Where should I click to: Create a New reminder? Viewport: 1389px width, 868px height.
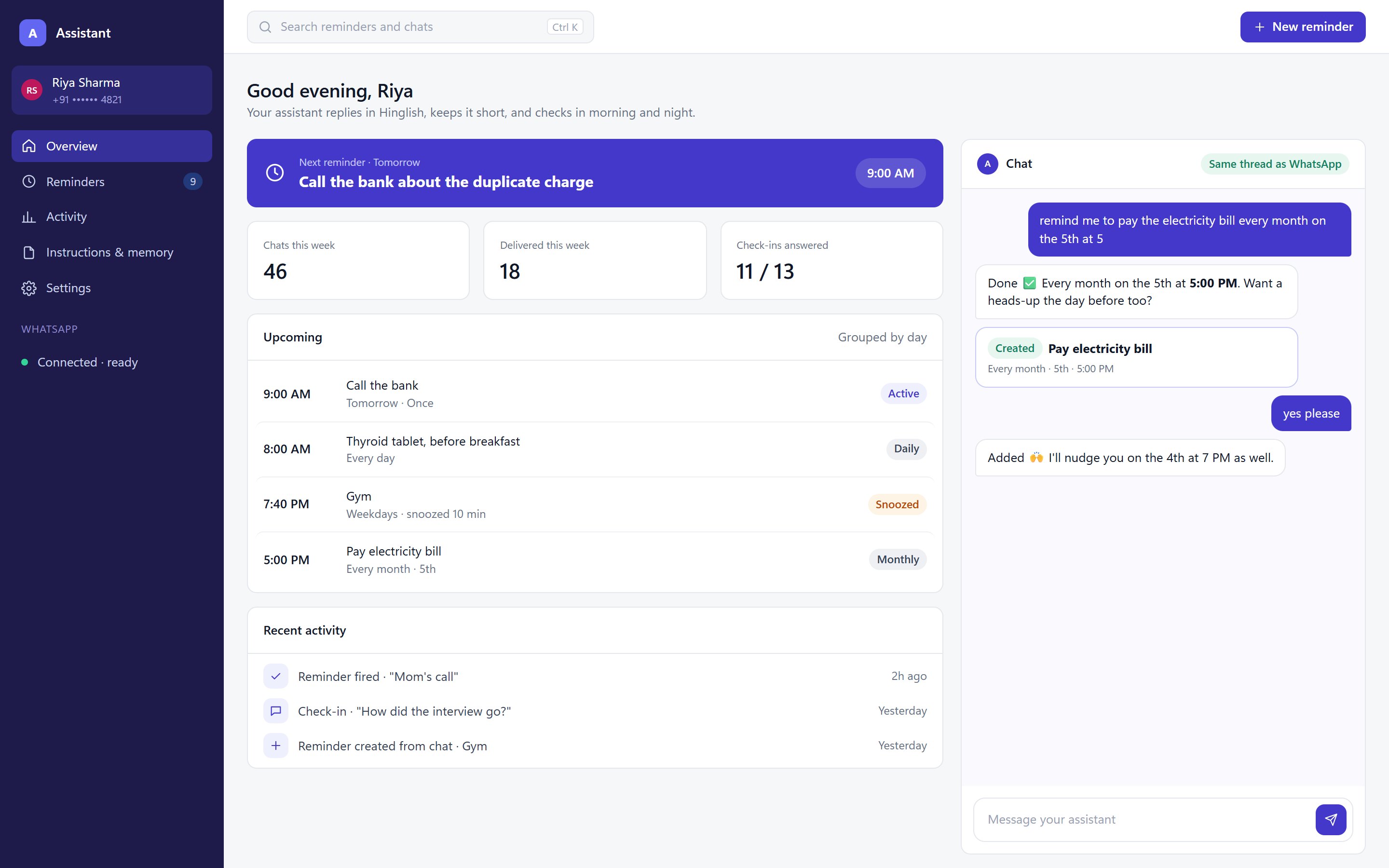pyautogui.click(x=1302, y=27)
